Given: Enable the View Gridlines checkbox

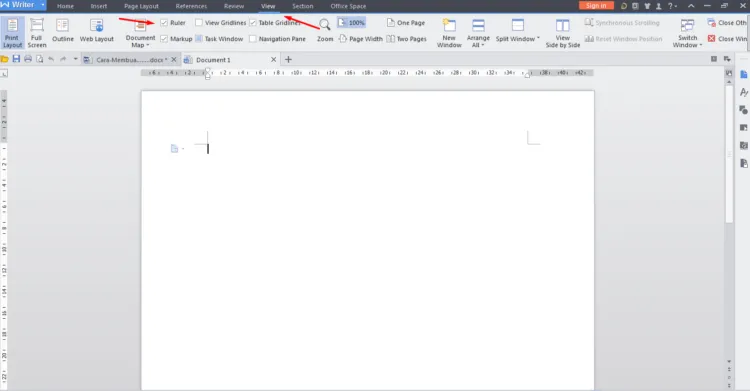Looking at the screenshot, I should [x=199, y=22].
